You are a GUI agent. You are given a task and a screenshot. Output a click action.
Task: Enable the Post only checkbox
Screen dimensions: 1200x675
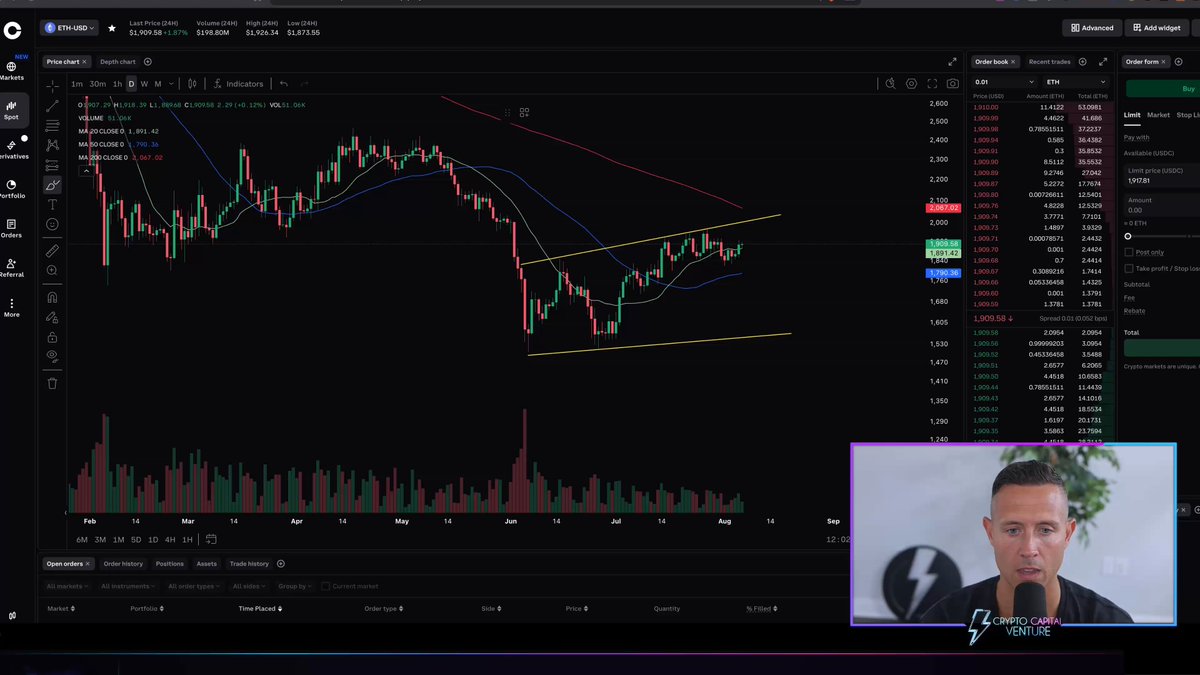pyautogui.click(x=1129, y=252)
